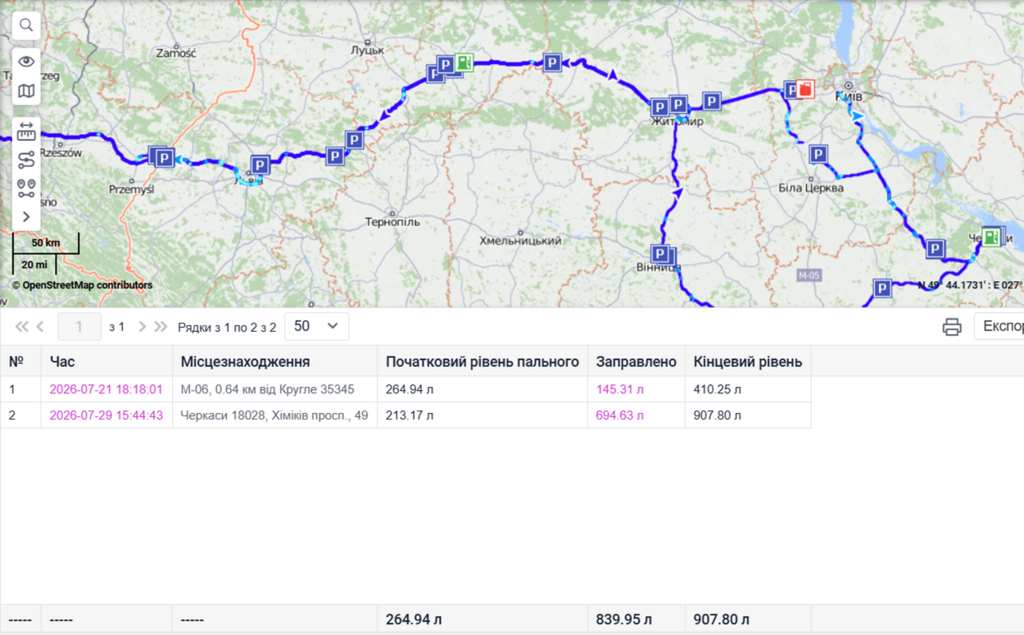Click the red fuel theft marker near Київ
This screenshot has width=1024, height=635.
click(805, 89)
